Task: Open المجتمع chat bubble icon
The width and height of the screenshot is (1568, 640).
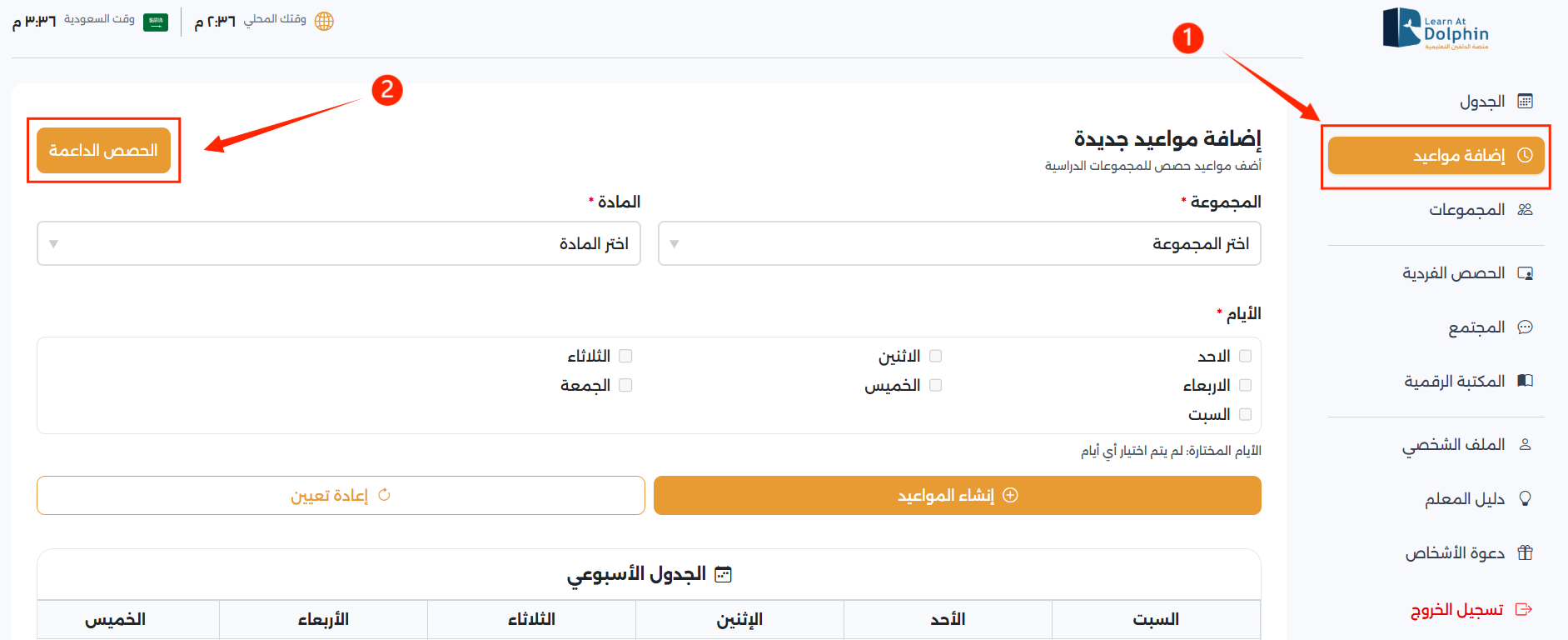Action: click(x=1526, y=327)
